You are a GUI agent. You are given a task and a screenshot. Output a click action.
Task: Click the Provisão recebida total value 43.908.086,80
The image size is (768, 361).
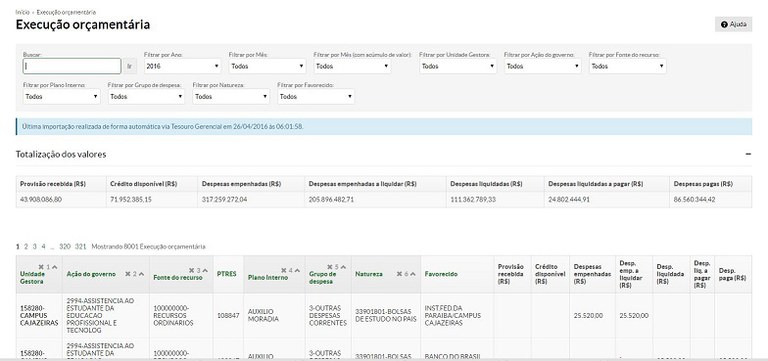tap(41, 199)
